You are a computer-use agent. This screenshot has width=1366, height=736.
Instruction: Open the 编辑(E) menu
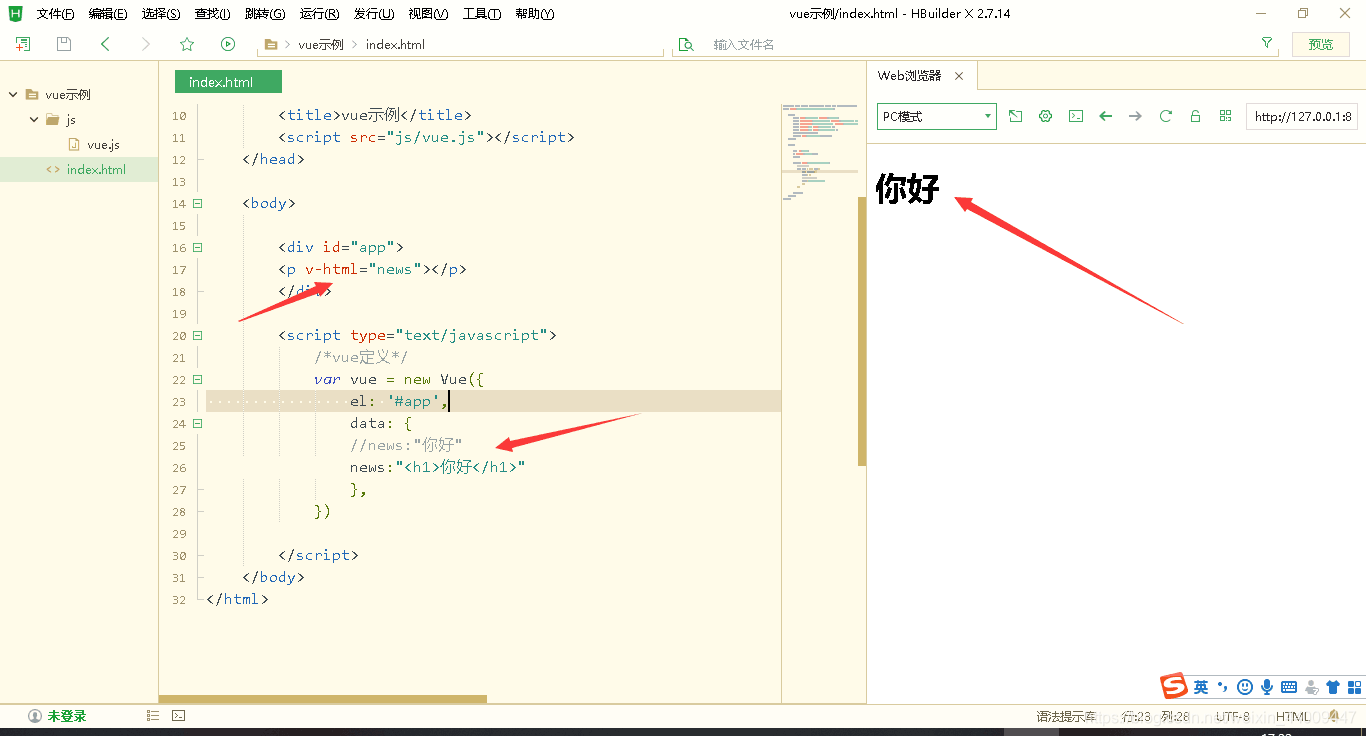[108, 14]
